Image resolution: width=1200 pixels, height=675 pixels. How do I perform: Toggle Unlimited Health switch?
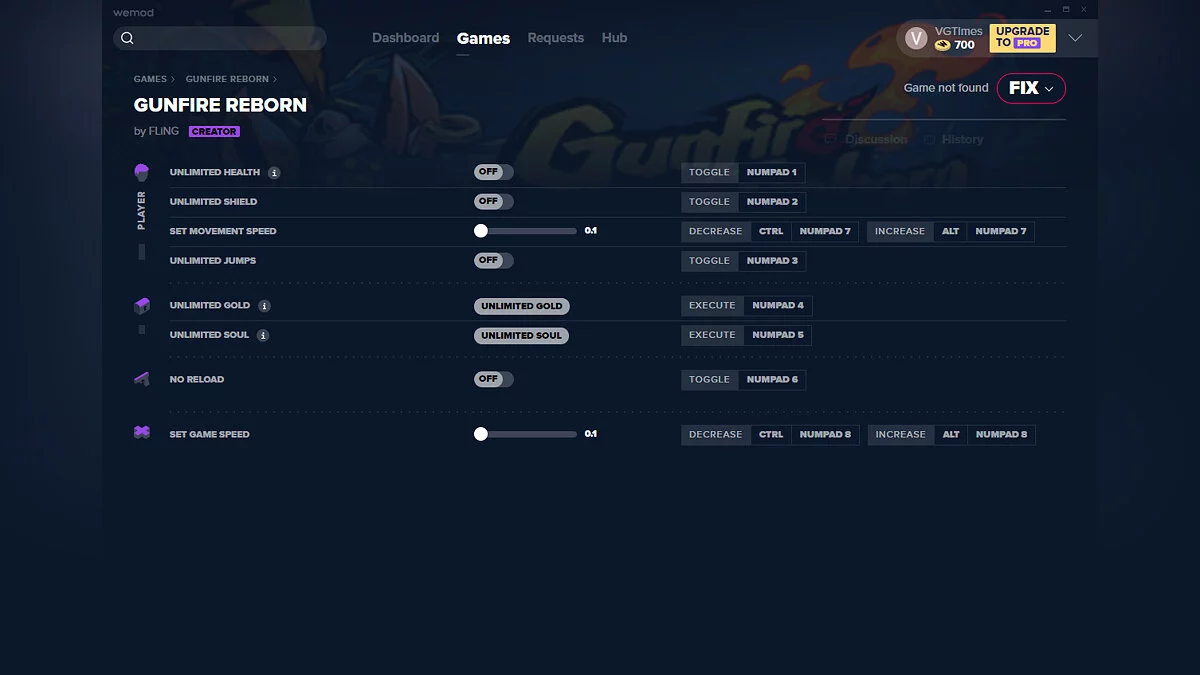tap(494, 172)
